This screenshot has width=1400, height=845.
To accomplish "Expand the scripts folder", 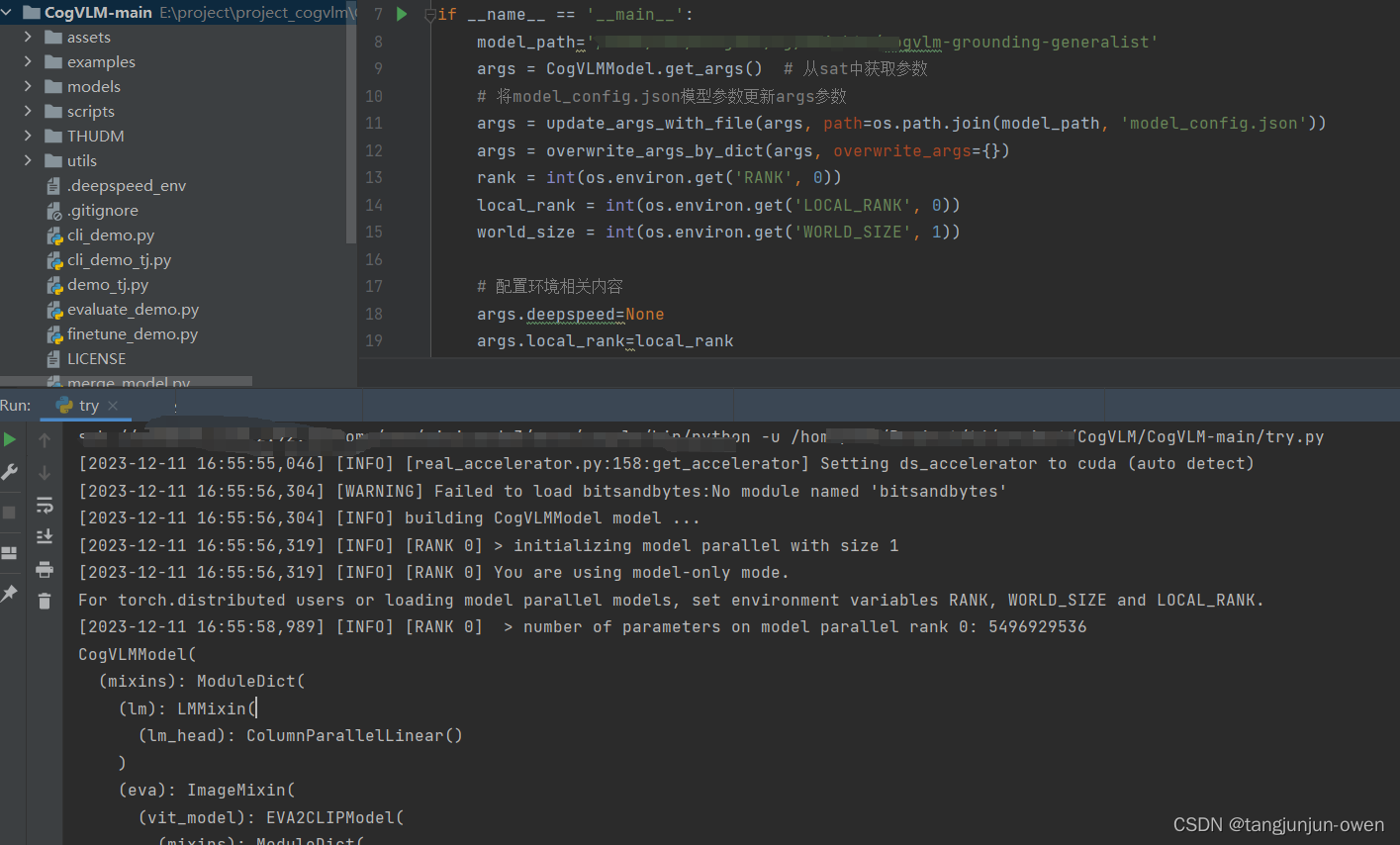I will click(x=28, y=112).
